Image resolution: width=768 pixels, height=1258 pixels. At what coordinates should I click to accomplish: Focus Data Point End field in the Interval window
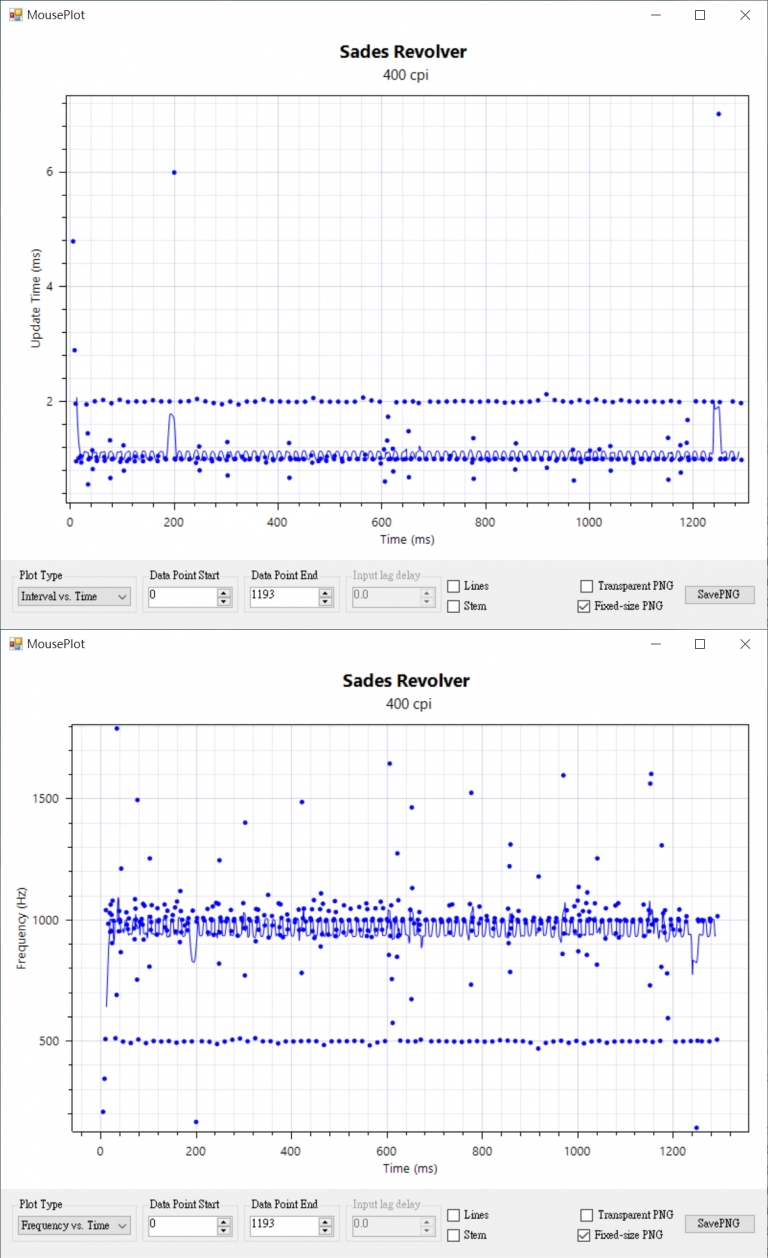click(283, 596)
